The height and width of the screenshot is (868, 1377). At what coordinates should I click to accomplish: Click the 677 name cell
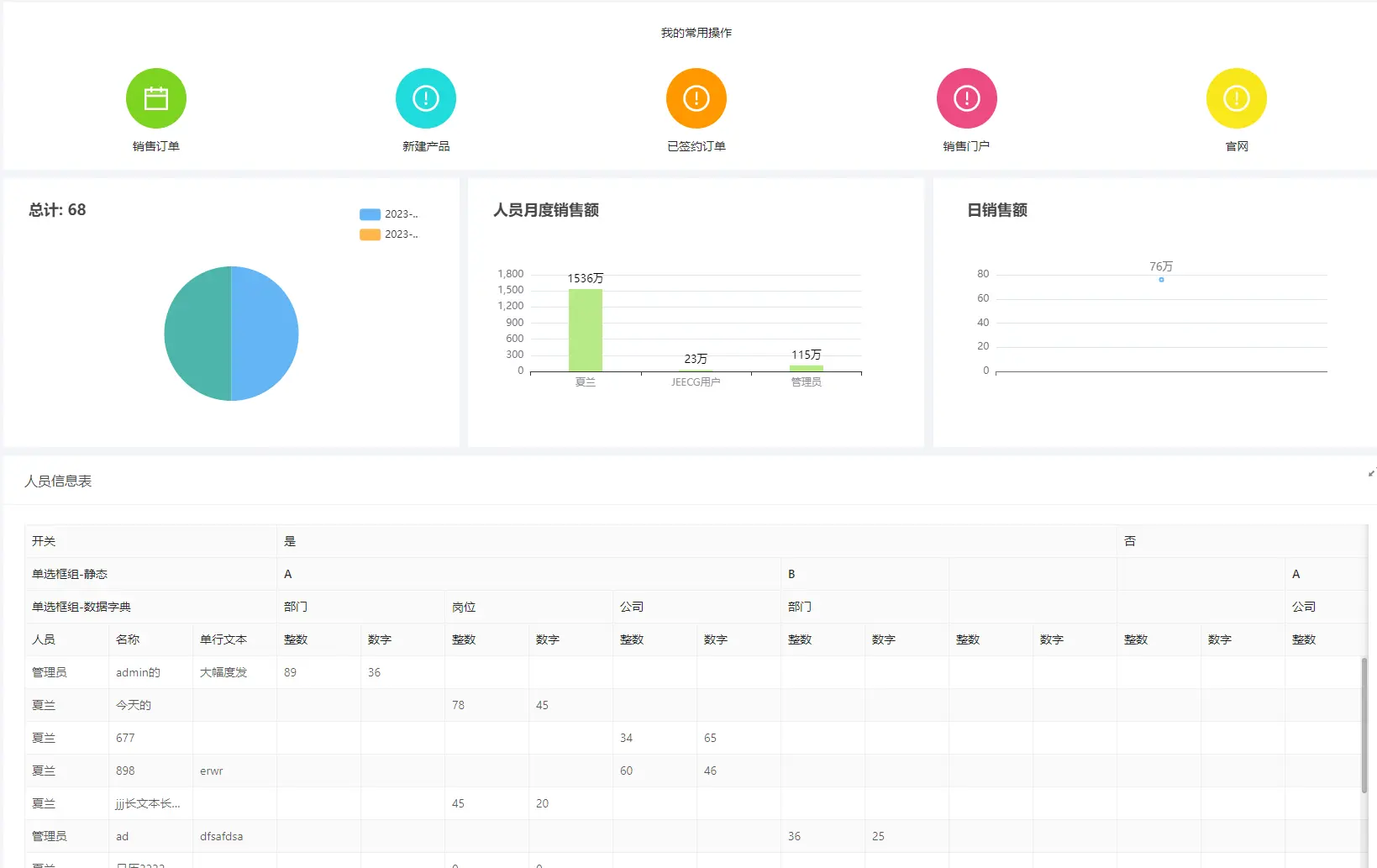click(151, 738)
